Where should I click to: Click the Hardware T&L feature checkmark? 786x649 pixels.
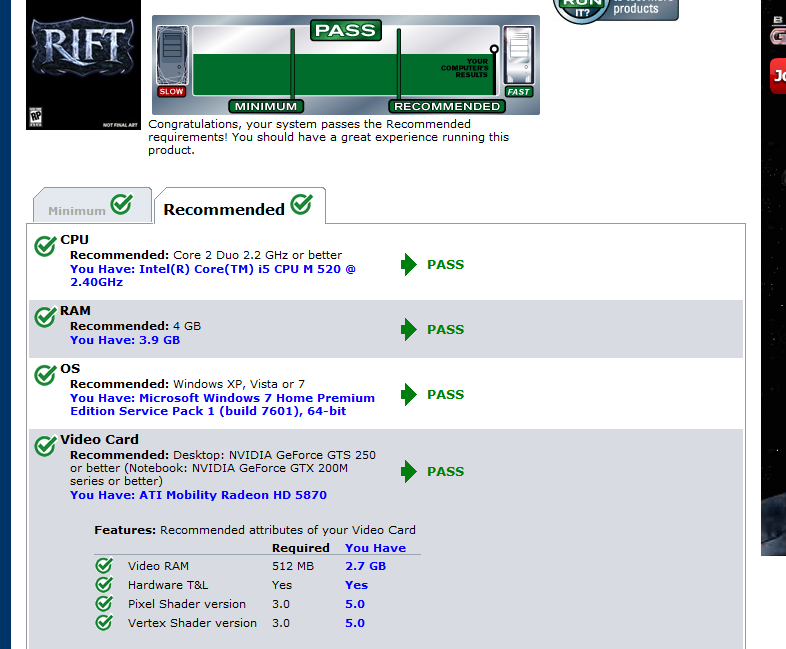coord(104,585)
